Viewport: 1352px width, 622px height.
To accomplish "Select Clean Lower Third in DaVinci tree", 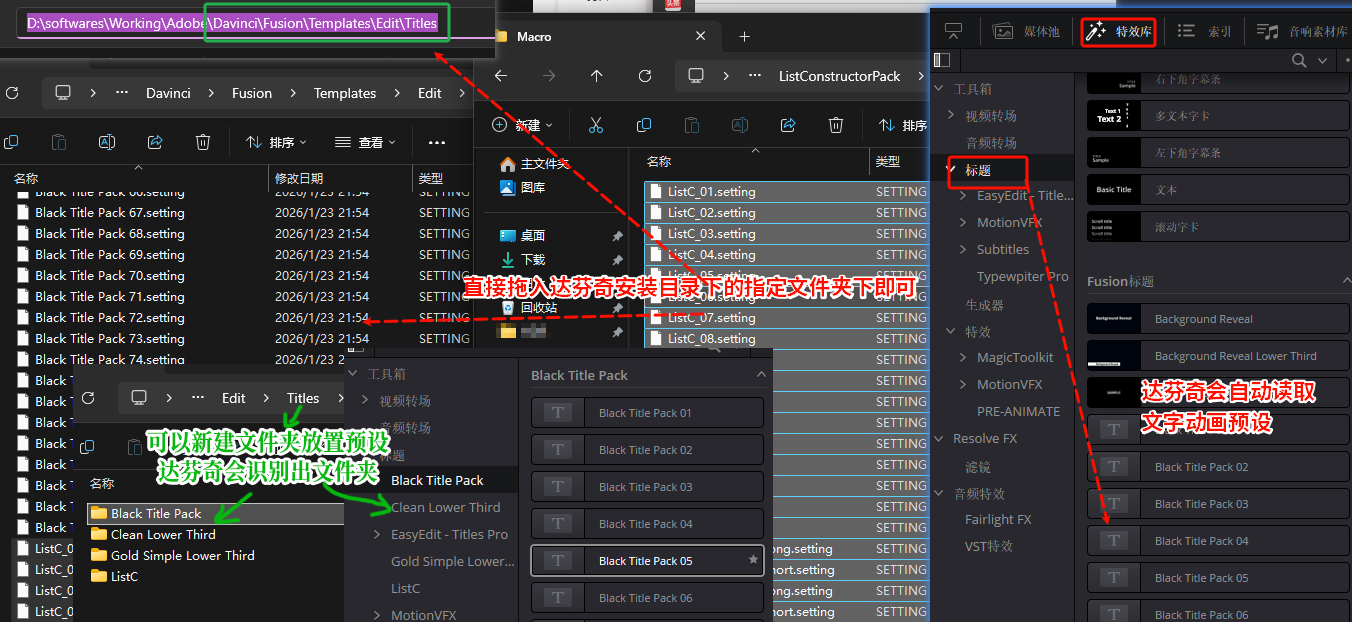I will click(446, 507).
